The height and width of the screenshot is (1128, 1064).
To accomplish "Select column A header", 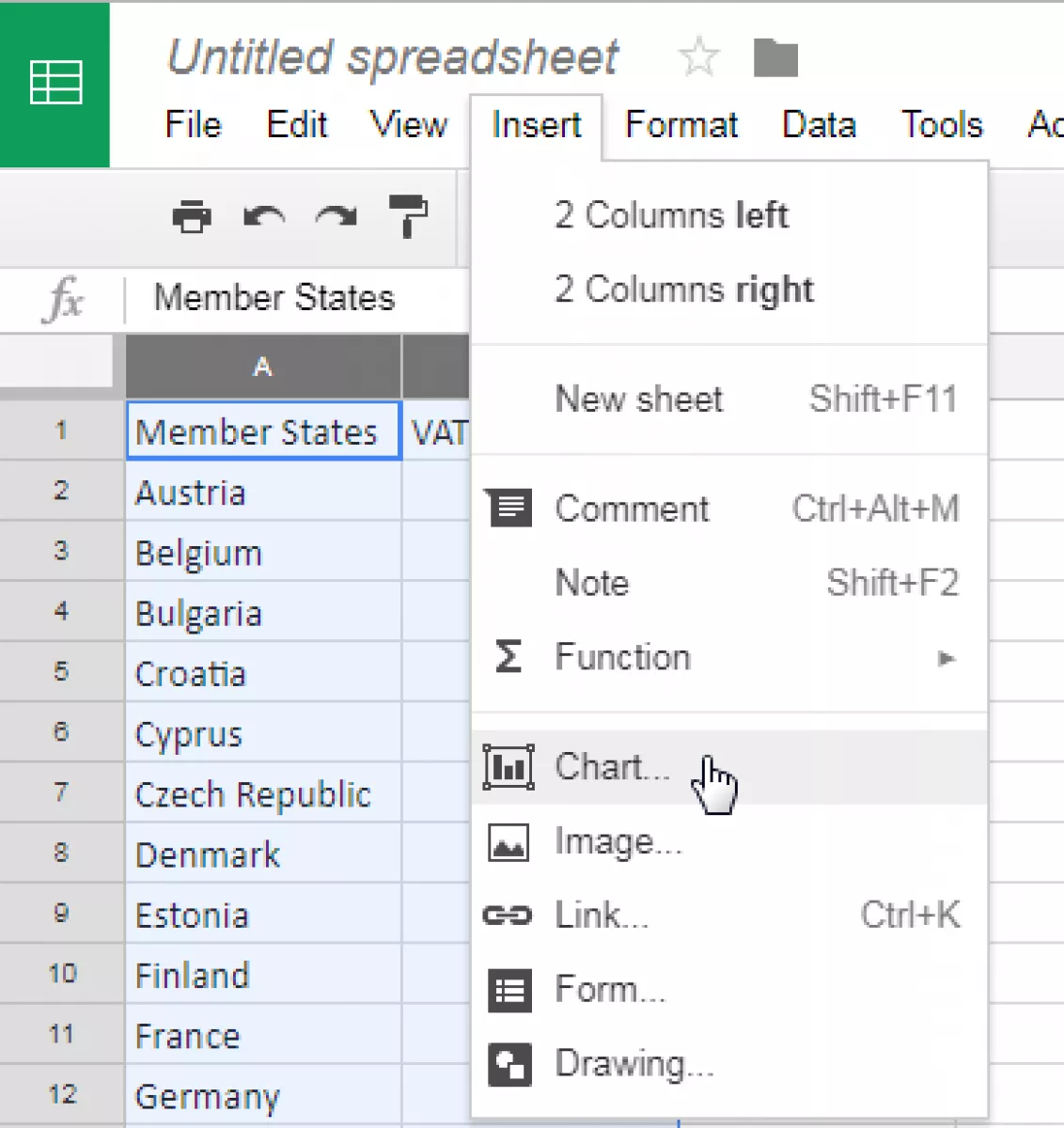I will (x=263, y=367).
